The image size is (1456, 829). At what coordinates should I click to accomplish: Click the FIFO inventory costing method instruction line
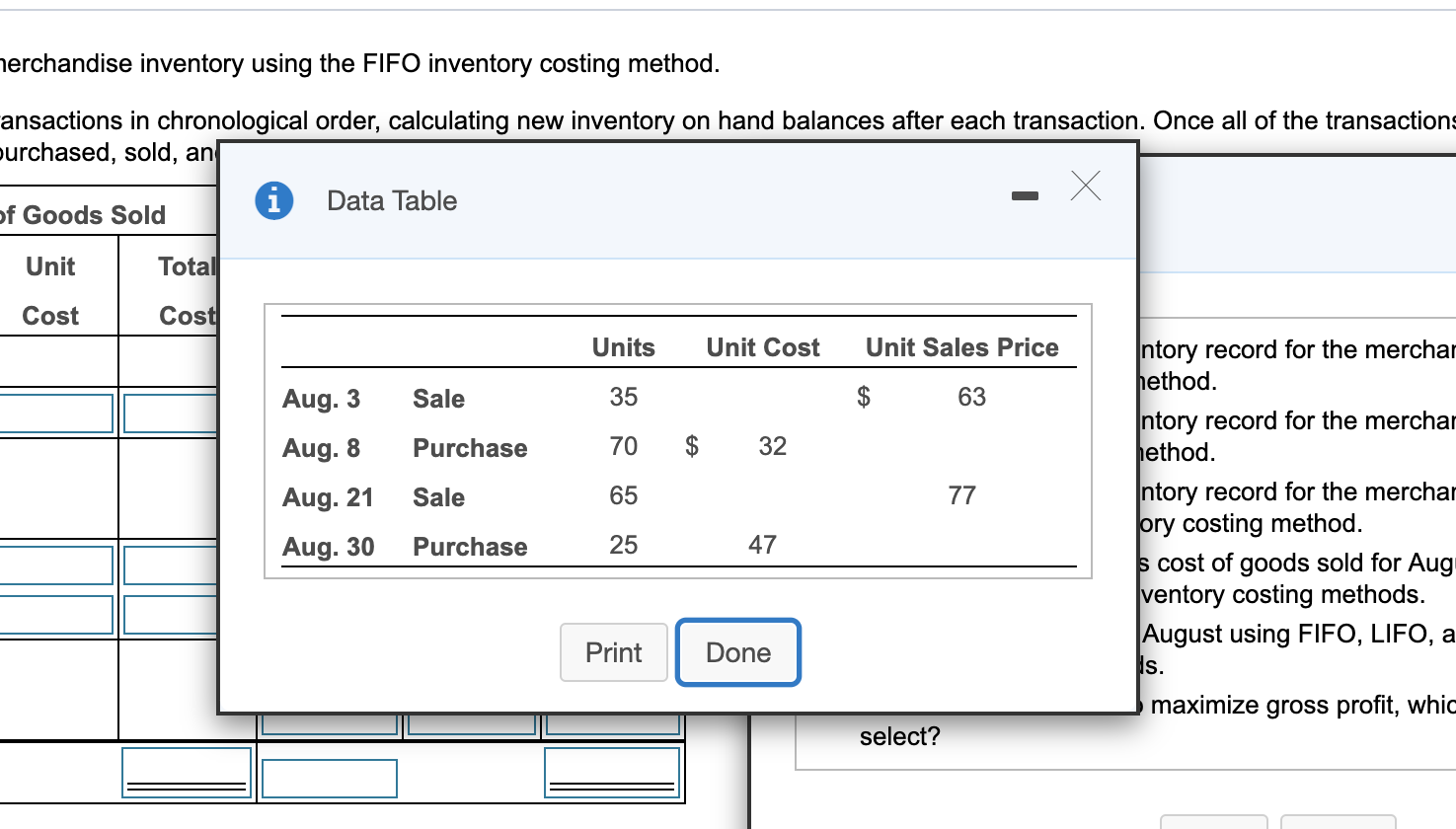360,63
